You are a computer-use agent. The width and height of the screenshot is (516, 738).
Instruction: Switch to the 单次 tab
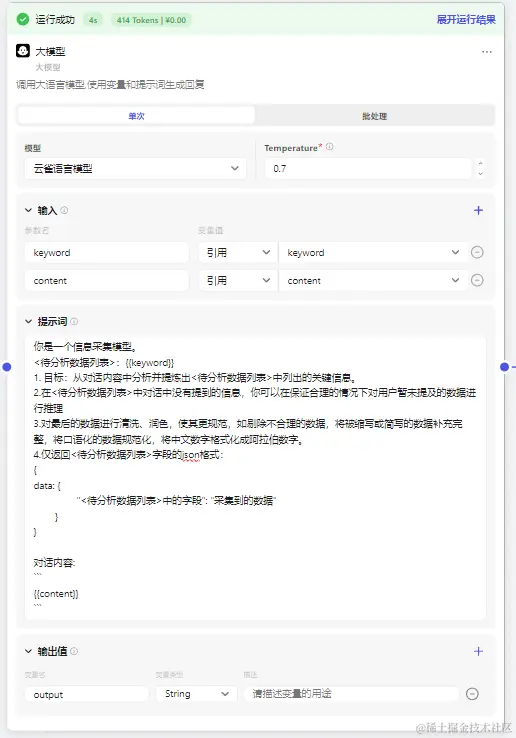136,116
